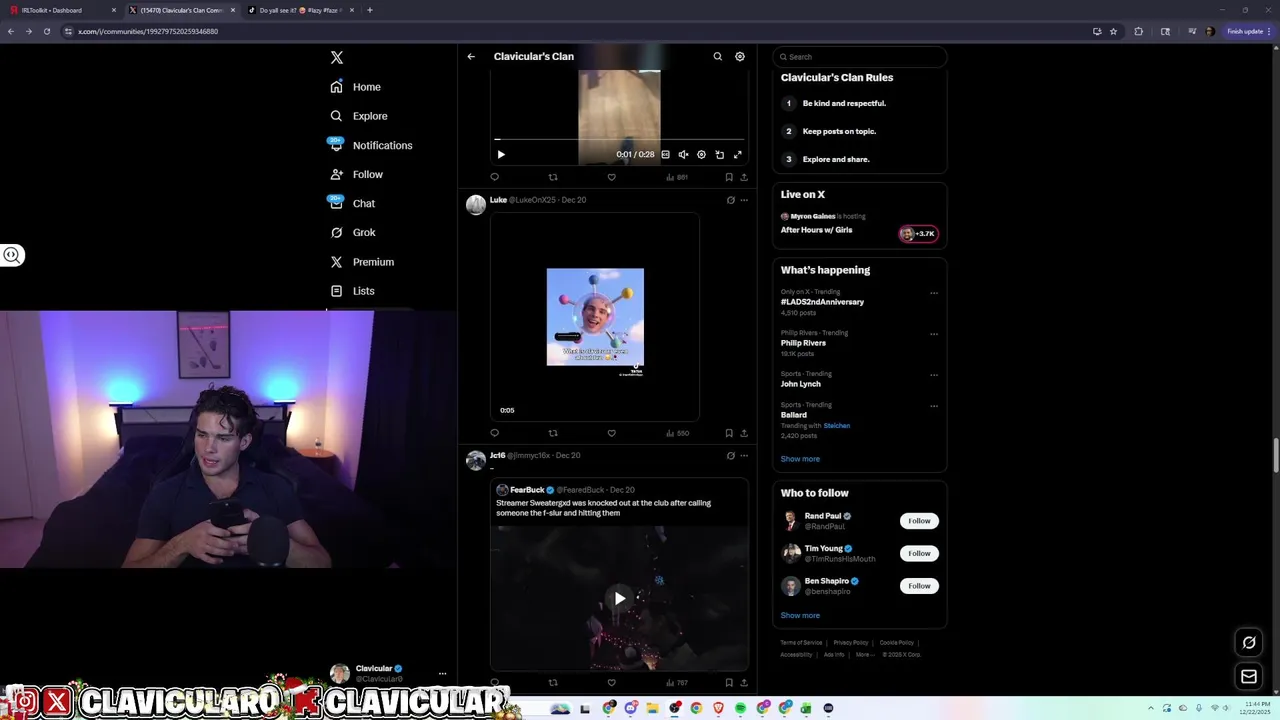The image size is (1280, 720).
Task: Switch to the TikTok 'Do yall see it?' tab
Action: tap(299, 10)
